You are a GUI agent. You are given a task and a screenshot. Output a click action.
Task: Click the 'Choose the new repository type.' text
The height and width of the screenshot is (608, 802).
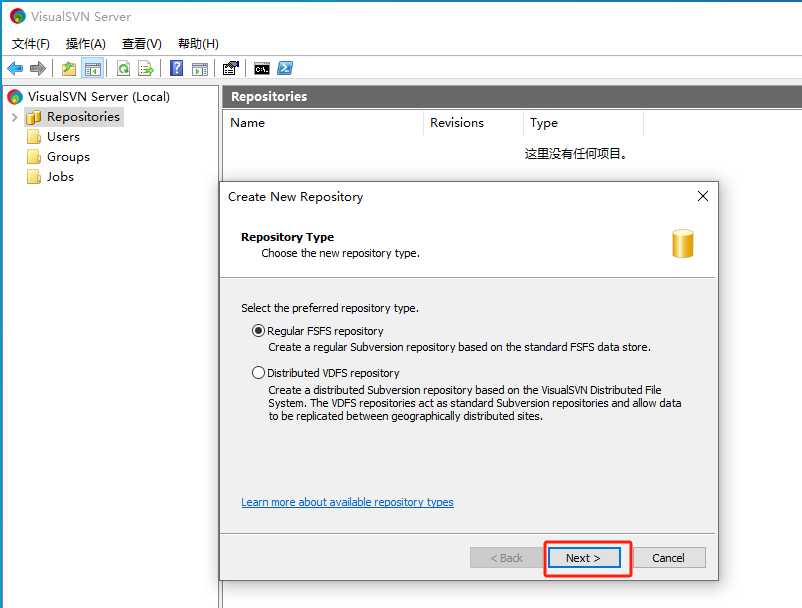click(341, 253)
